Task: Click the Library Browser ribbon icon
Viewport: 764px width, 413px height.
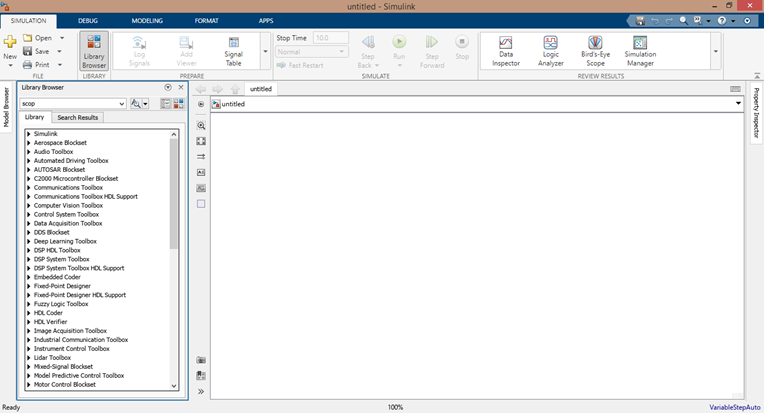Action: coord(93,50)
